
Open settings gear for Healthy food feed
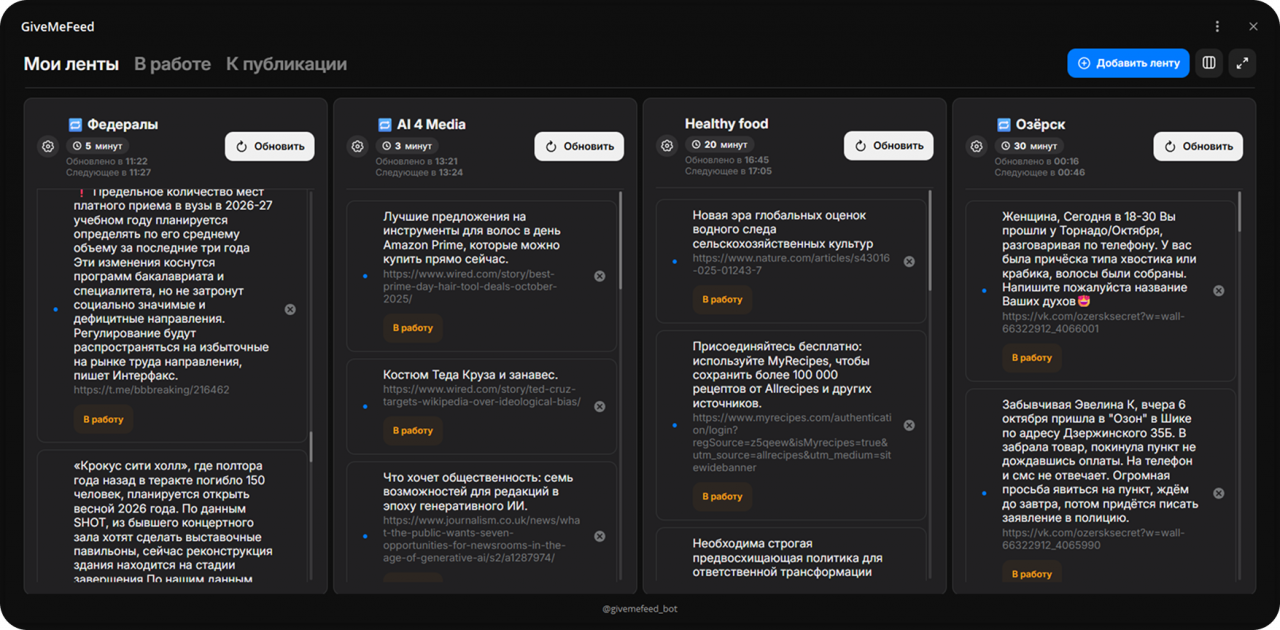tap(667, 147)
